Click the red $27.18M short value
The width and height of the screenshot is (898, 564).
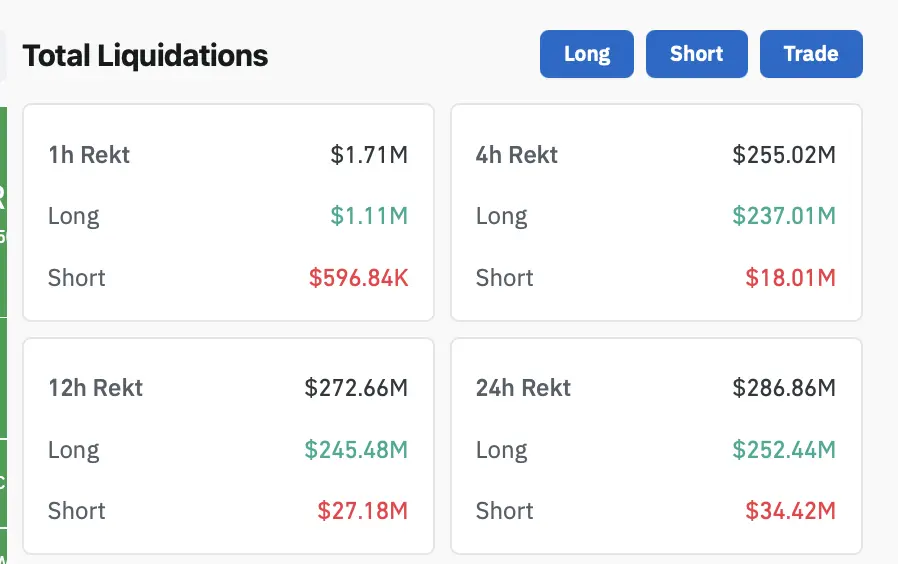click(x=362, y=511)
